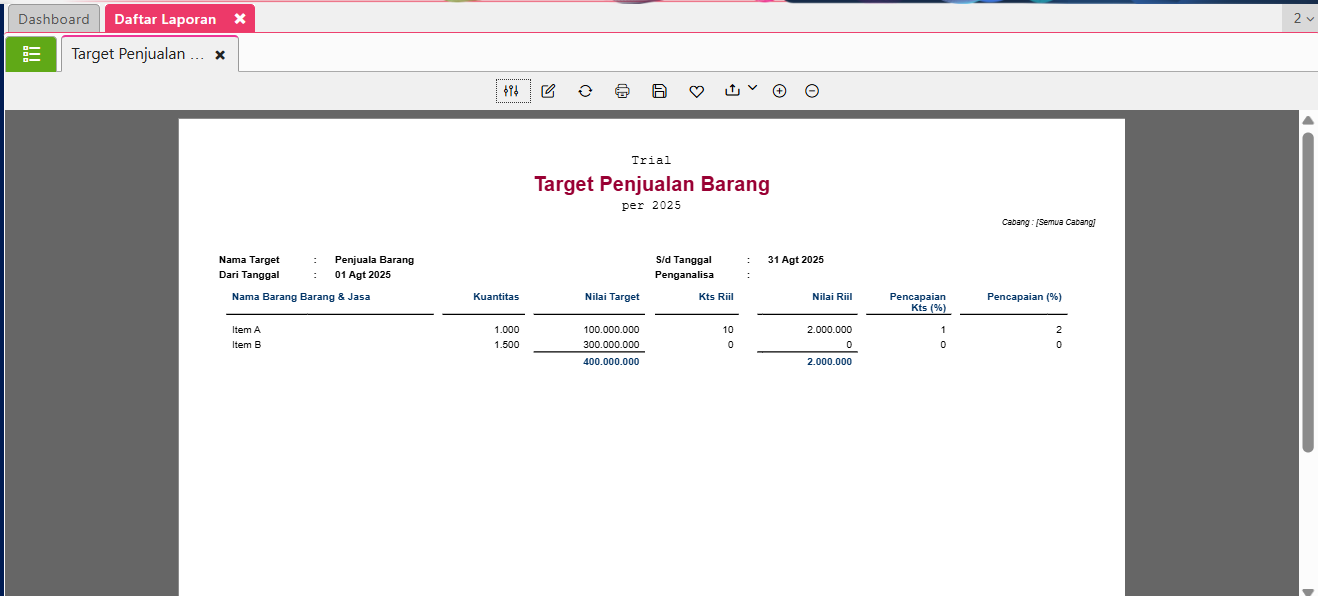Zoom in with the plus circle icon
Screen dimensions: 1318x596
click(x=779, y=91)
